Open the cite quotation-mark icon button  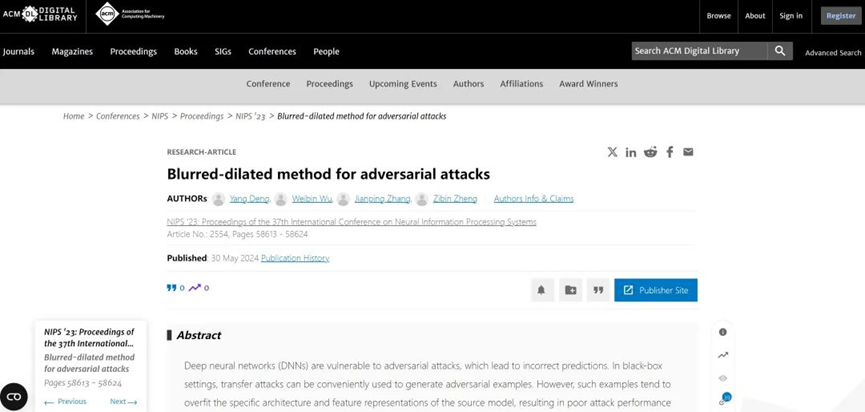tap(598, 290)
